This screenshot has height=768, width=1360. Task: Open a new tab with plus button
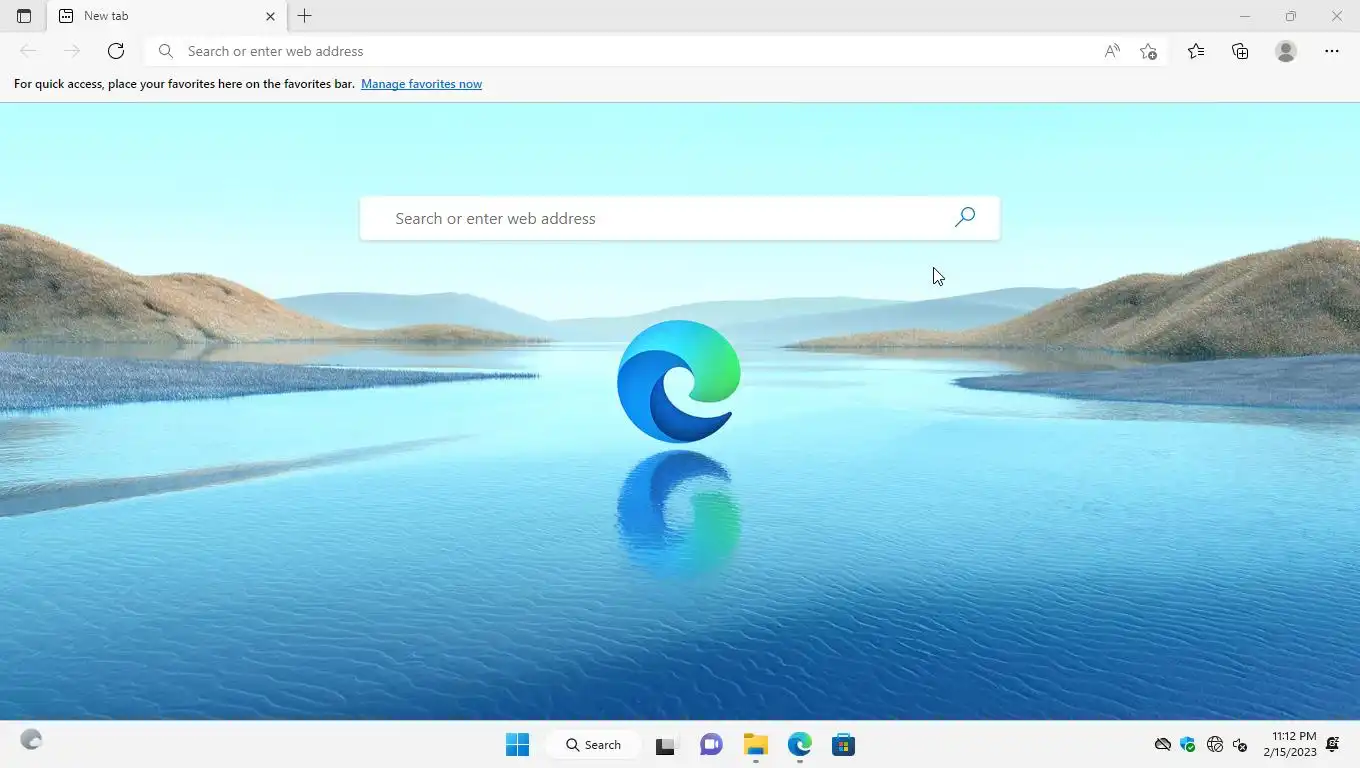click(x=305, y=16)
